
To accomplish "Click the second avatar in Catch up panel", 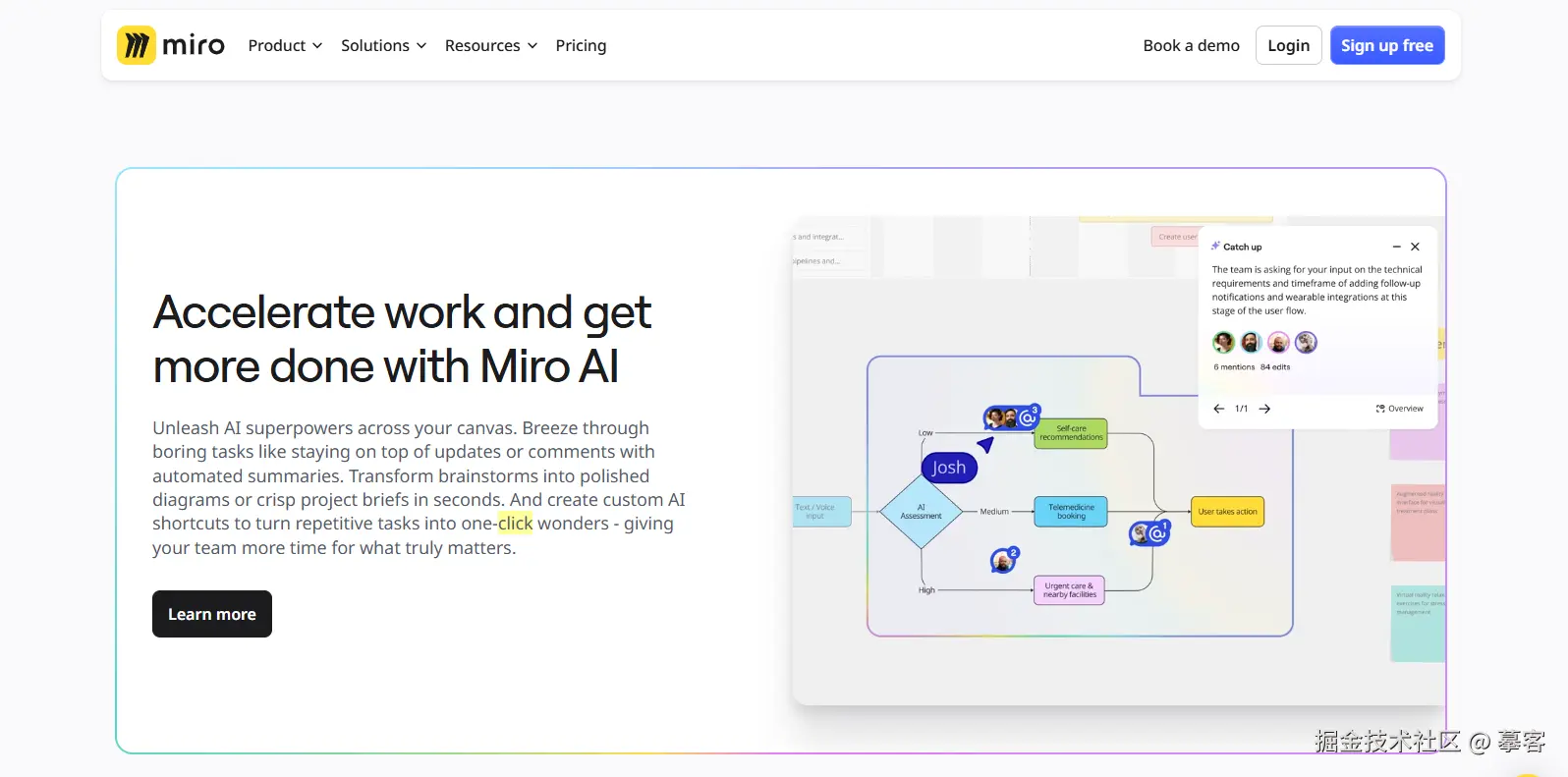I will click(x=1251, y=342).
